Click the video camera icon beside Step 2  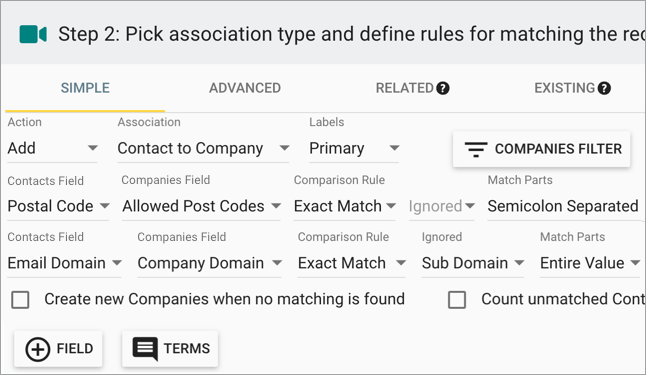coord(33,34)
